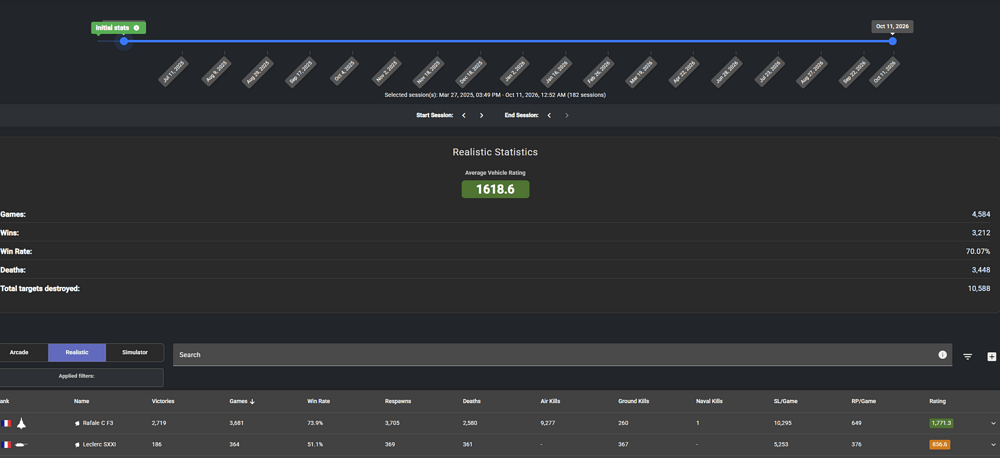This screenshot has height=458, width=1000.
Task: Select the Realistic mode tab
Action: 77,352
